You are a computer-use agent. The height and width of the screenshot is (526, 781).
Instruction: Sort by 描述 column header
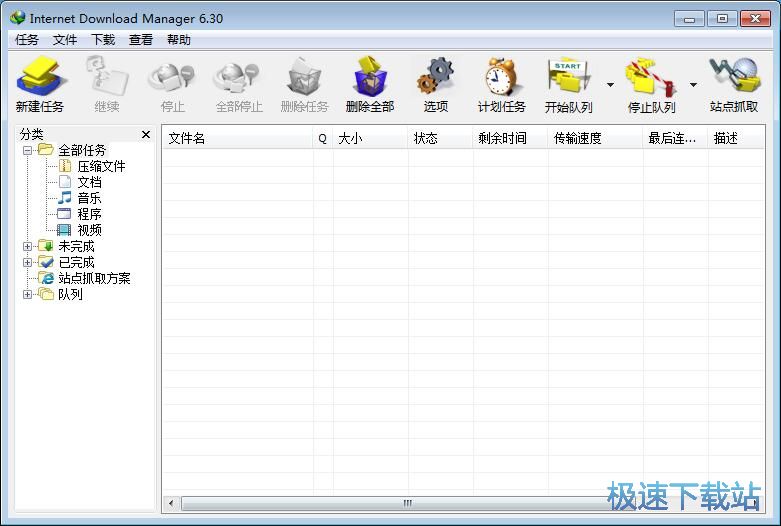(736, 138)
